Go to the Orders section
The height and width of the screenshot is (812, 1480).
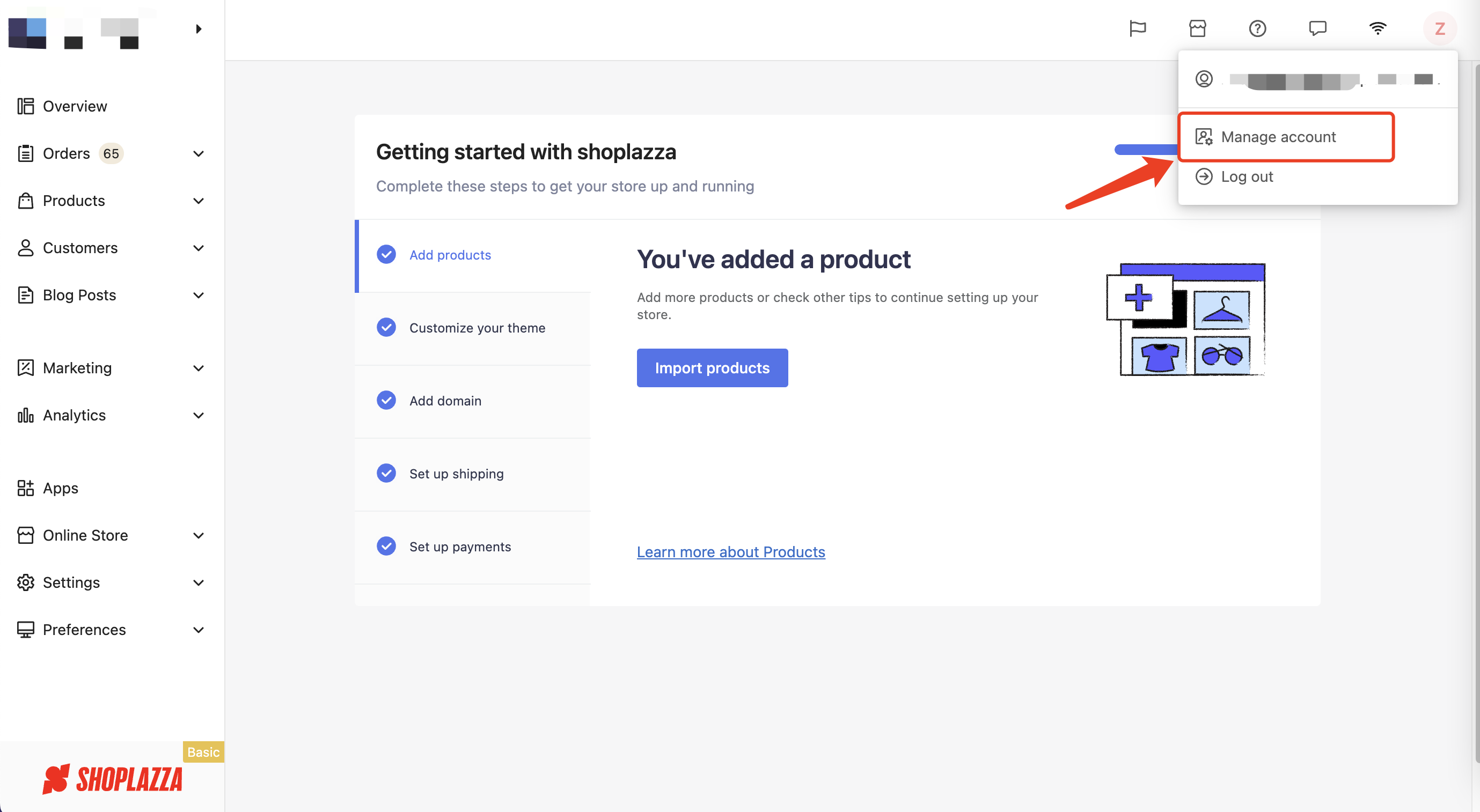(66, 153)
